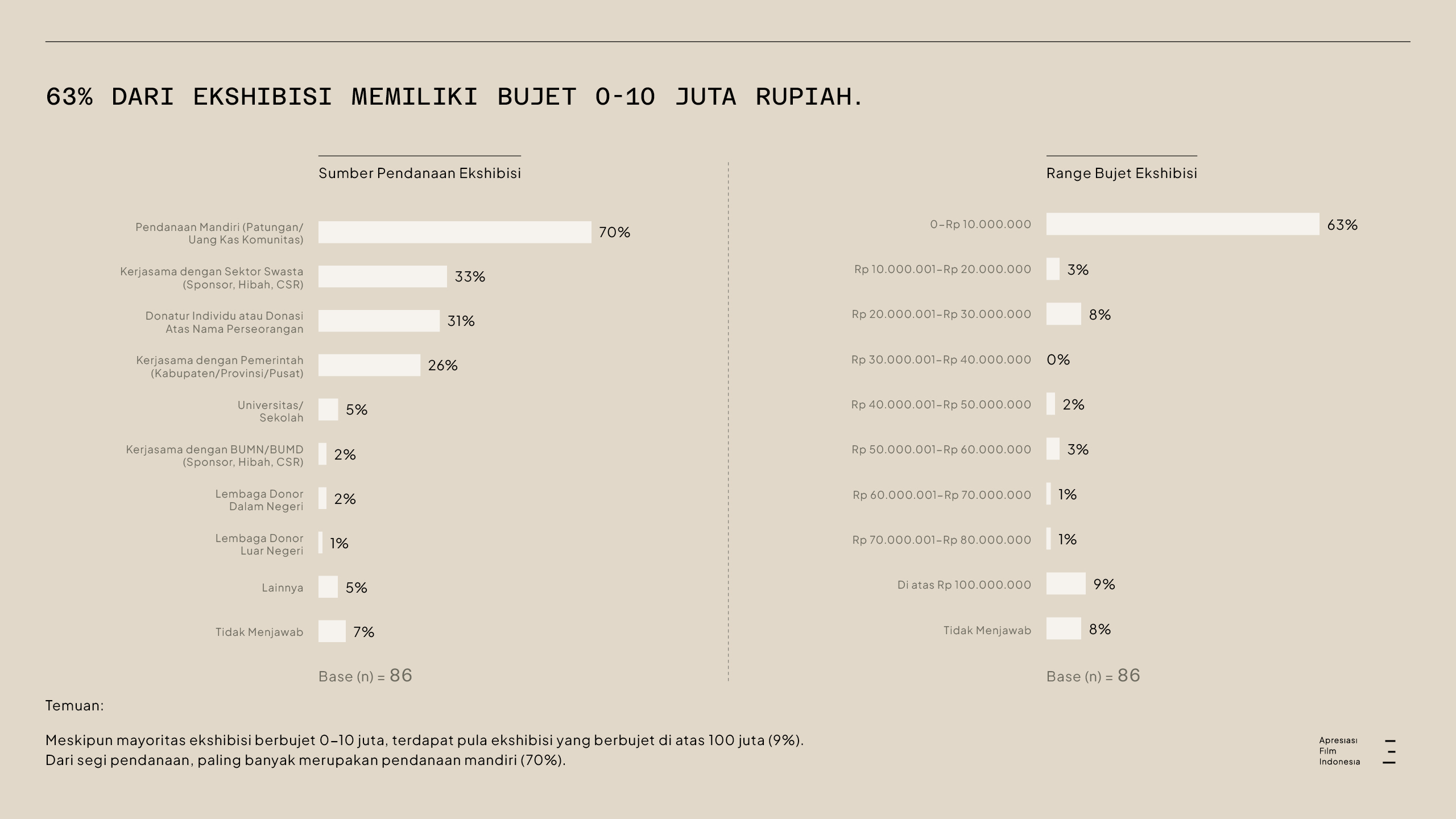Click the 9% Di atas Rp 100.000.000 bar

(1065, 584)
